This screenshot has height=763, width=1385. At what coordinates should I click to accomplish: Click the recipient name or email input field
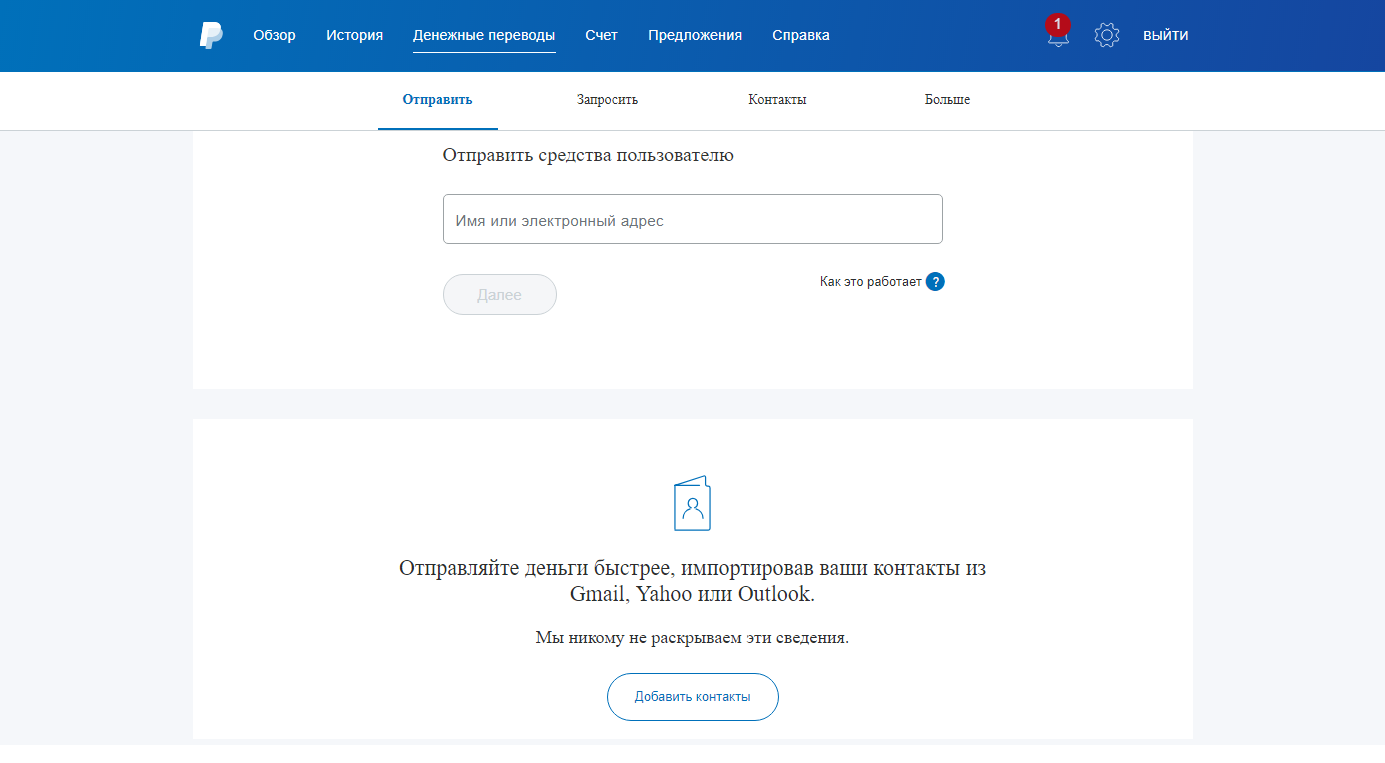(693, 218)
